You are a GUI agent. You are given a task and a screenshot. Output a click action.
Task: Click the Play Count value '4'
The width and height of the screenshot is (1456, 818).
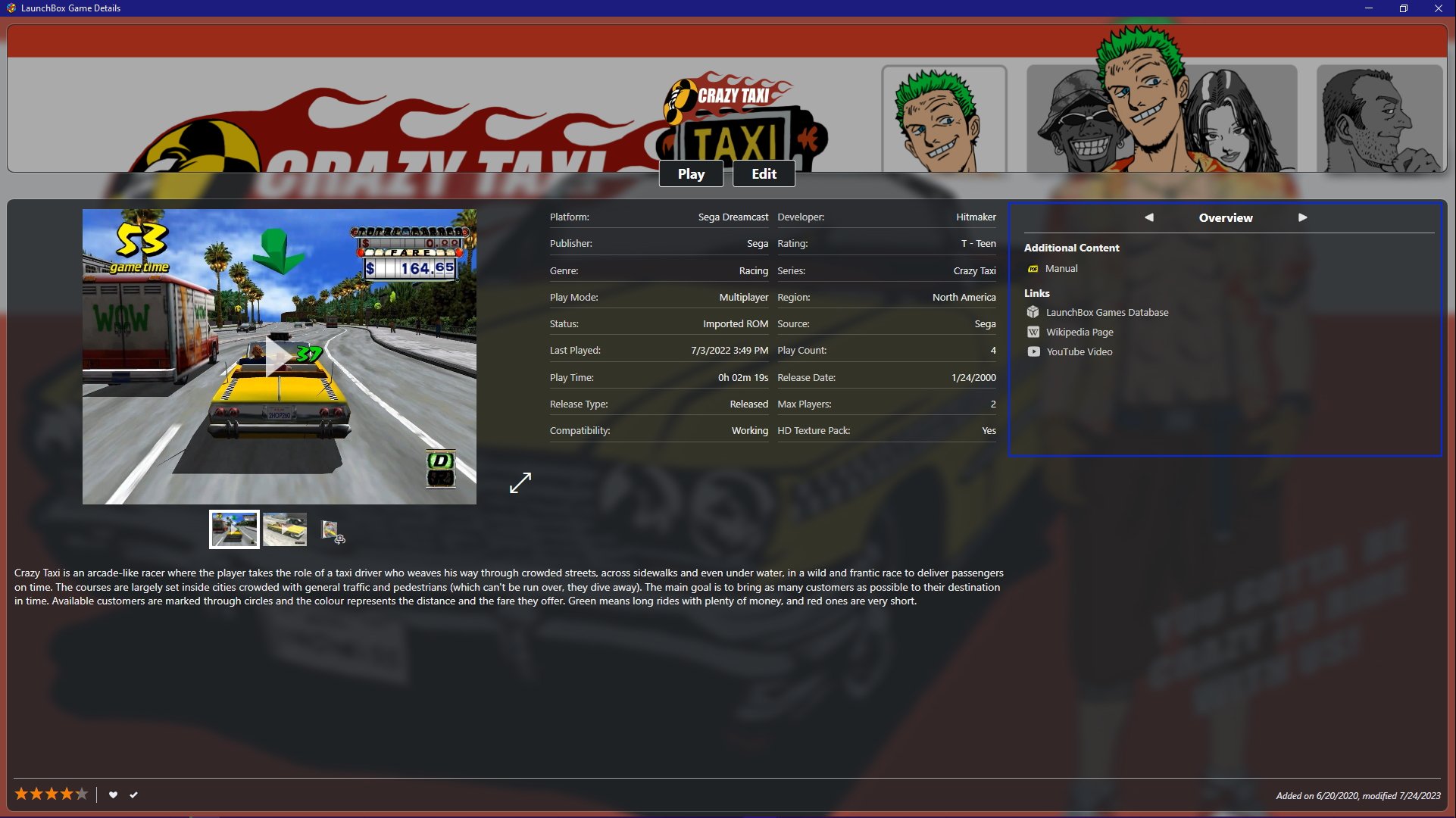click(993, 350)
